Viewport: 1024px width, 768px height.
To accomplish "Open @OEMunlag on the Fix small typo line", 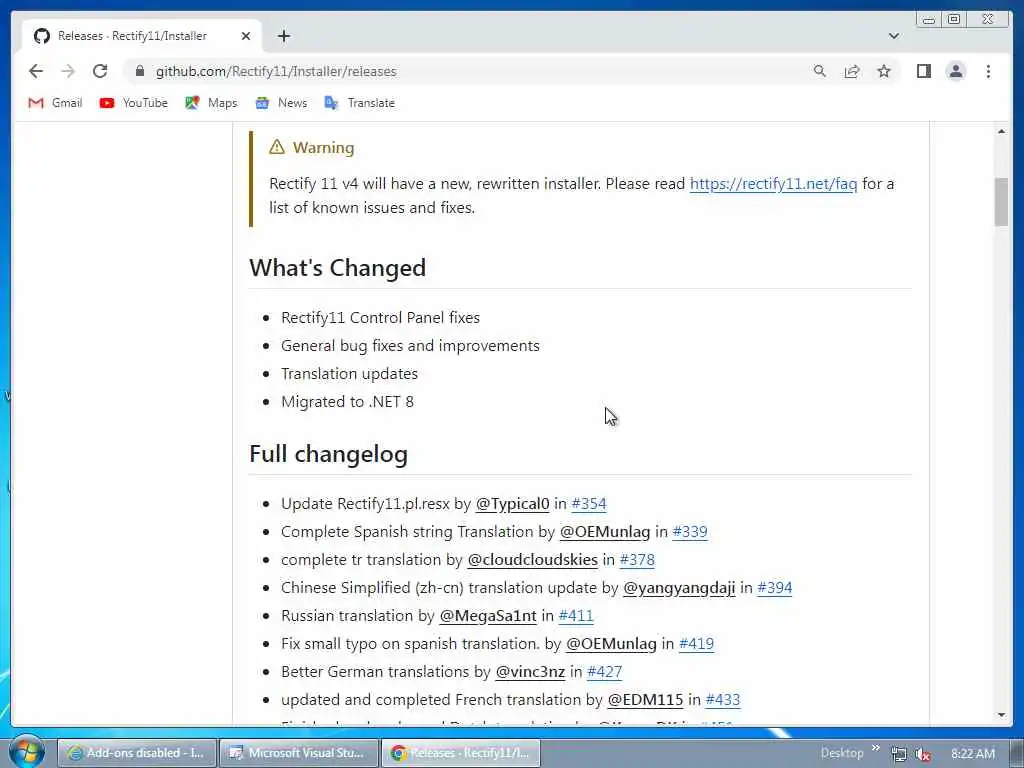I will 611,645.
